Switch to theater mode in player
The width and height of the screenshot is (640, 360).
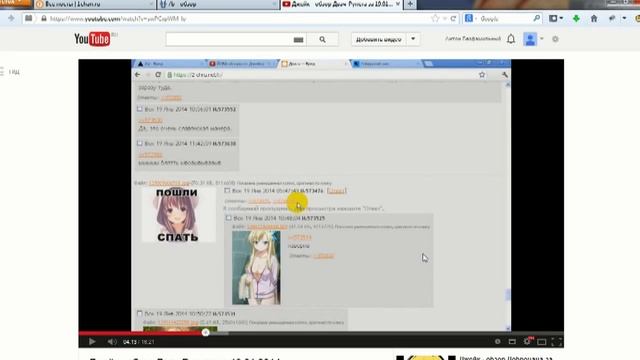tap(542, 342)
